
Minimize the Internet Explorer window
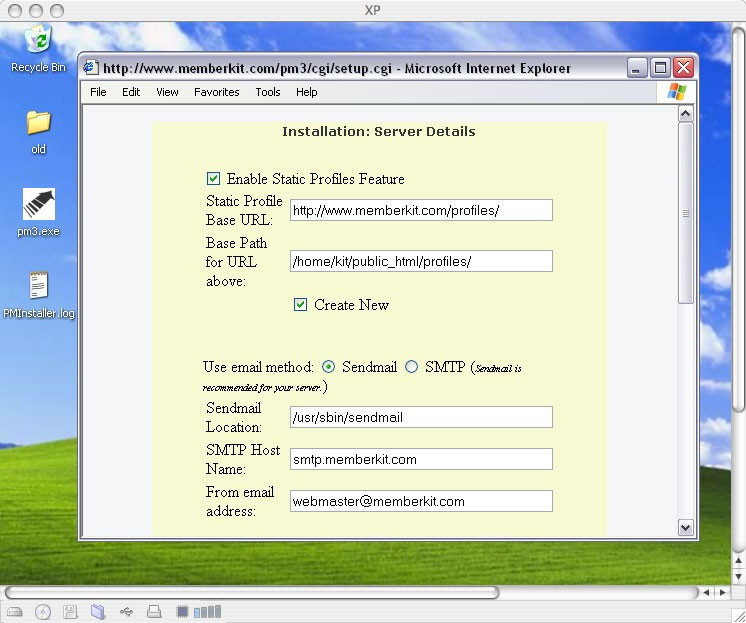point(637,68)
